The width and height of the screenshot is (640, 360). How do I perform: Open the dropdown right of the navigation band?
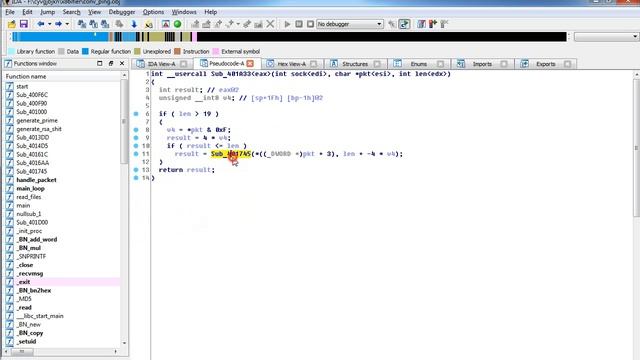click(606, 37)
